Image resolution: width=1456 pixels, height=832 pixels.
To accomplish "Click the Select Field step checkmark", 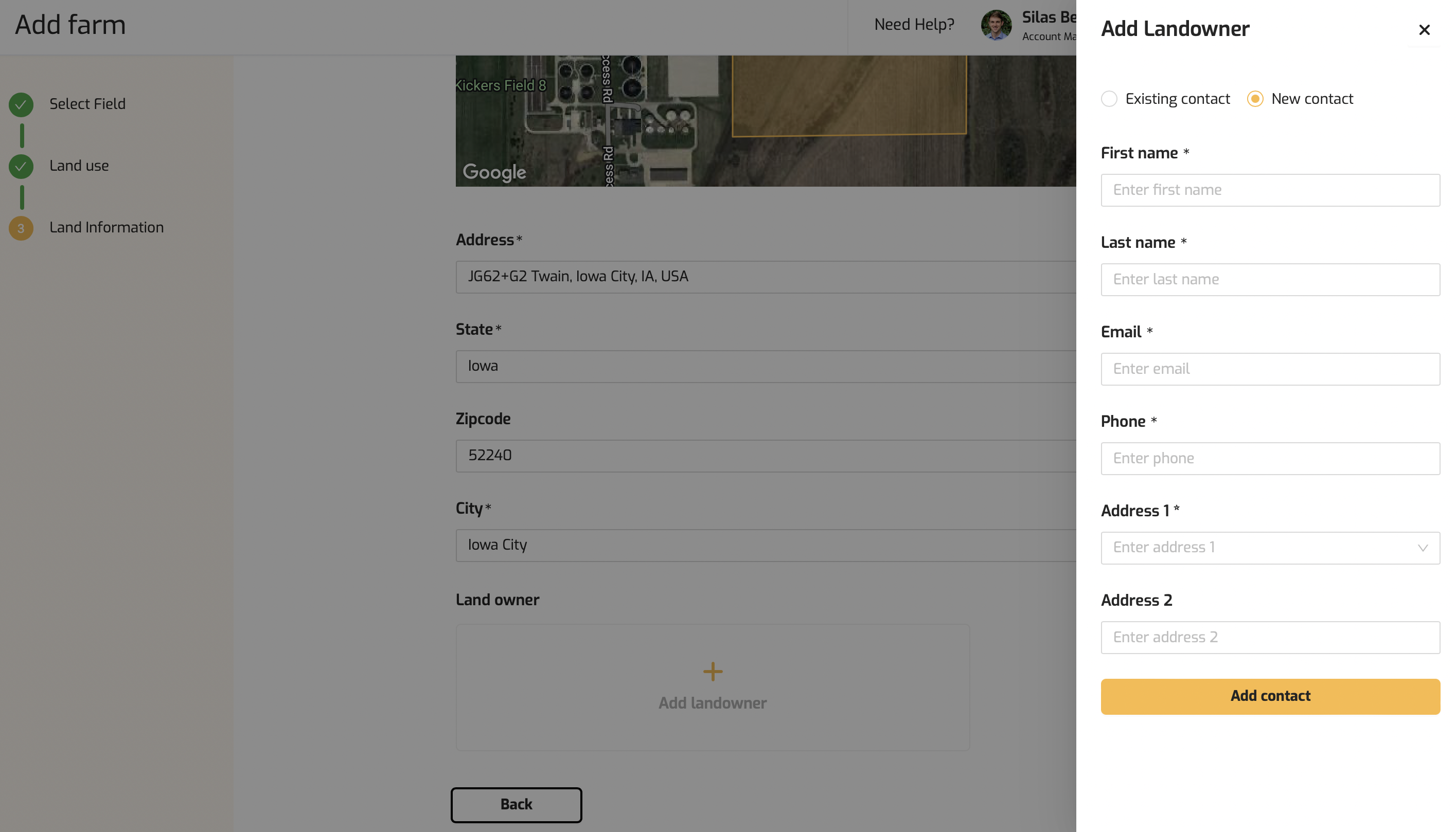I will (x=21, y=104).
